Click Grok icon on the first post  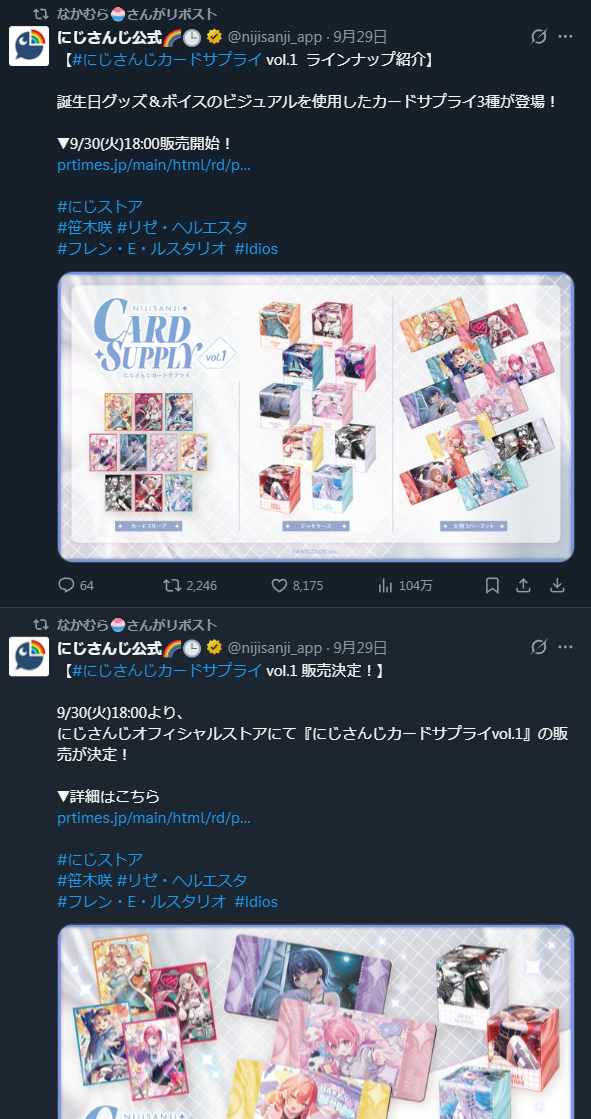539,36
